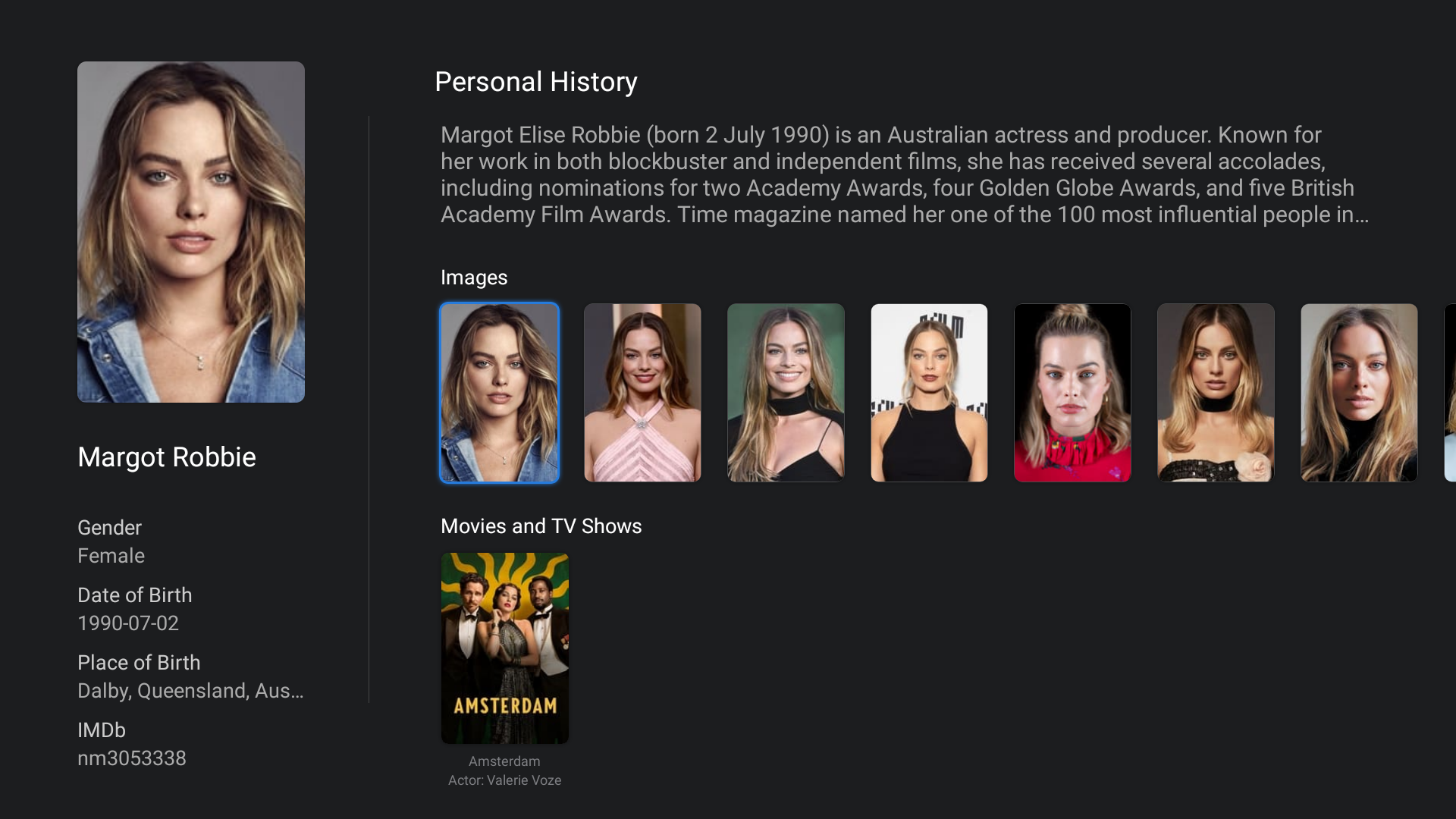Click the Personal History heading
This screenshot has width=1456, height=819.
click(536, 82)
